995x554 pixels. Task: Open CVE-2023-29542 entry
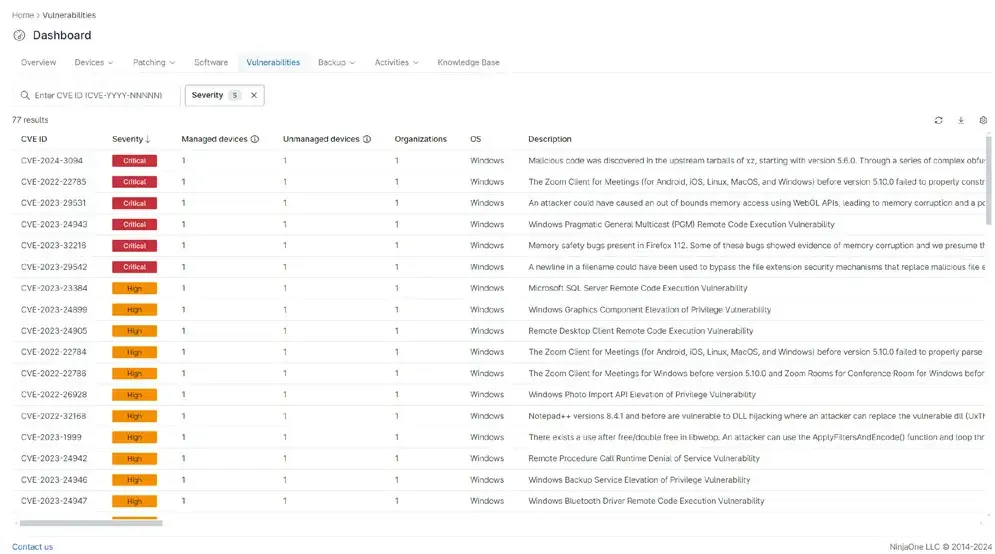click(54, 267)
